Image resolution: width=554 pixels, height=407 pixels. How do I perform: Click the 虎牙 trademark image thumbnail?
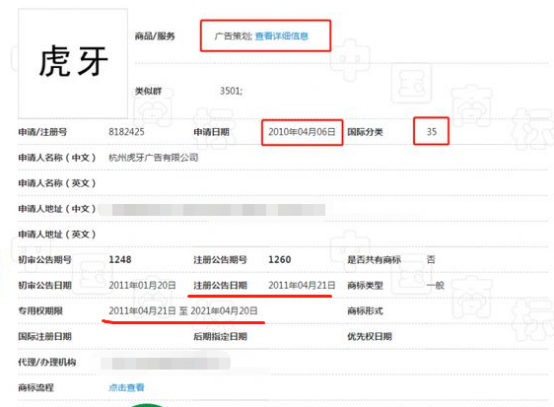pos(73,64)
